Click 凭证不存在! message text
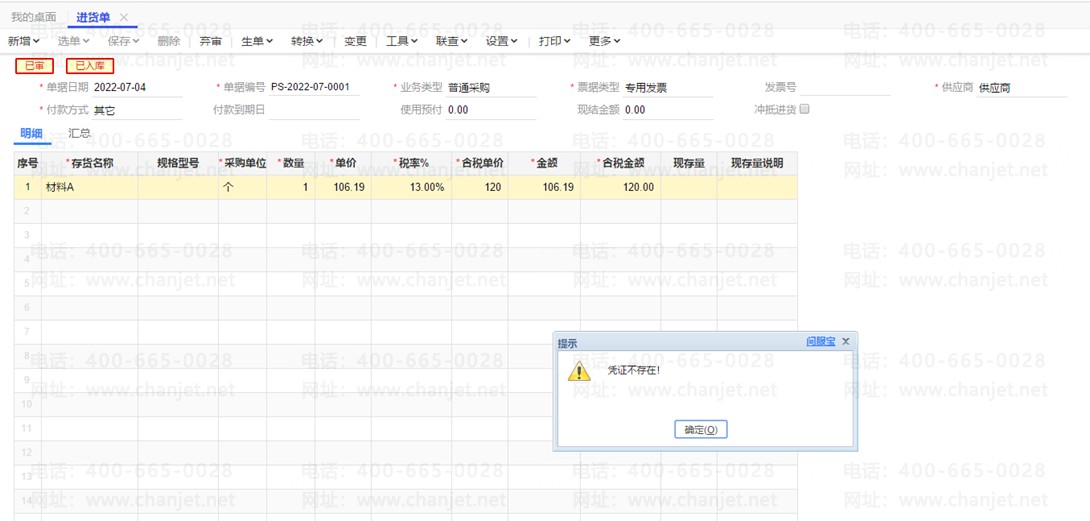Viewport: 1090px width, 521px height. click(x=633, y=370)
